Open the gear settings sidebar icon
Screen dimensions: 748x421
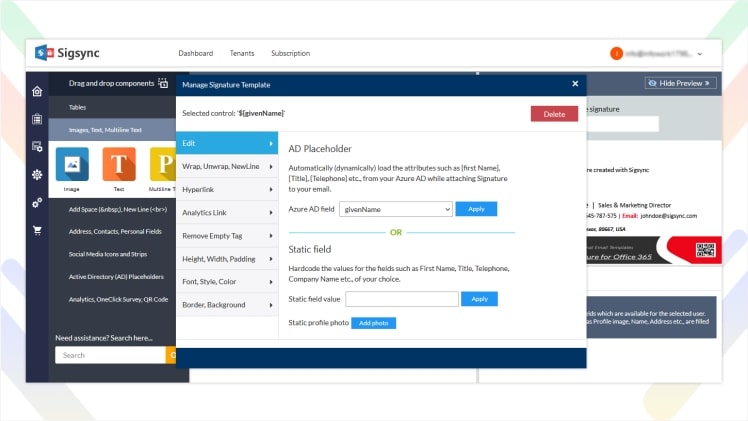pos(37,175)
